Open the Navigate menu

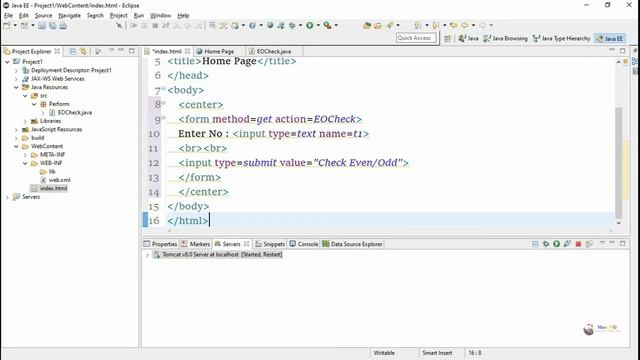69,16
